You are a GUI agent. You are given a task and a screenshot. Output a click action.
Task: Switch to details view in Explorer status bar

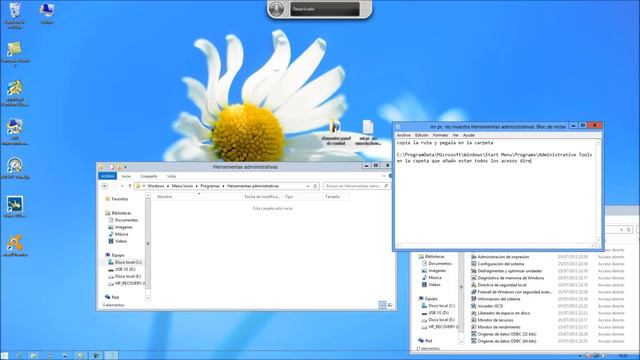382,305
